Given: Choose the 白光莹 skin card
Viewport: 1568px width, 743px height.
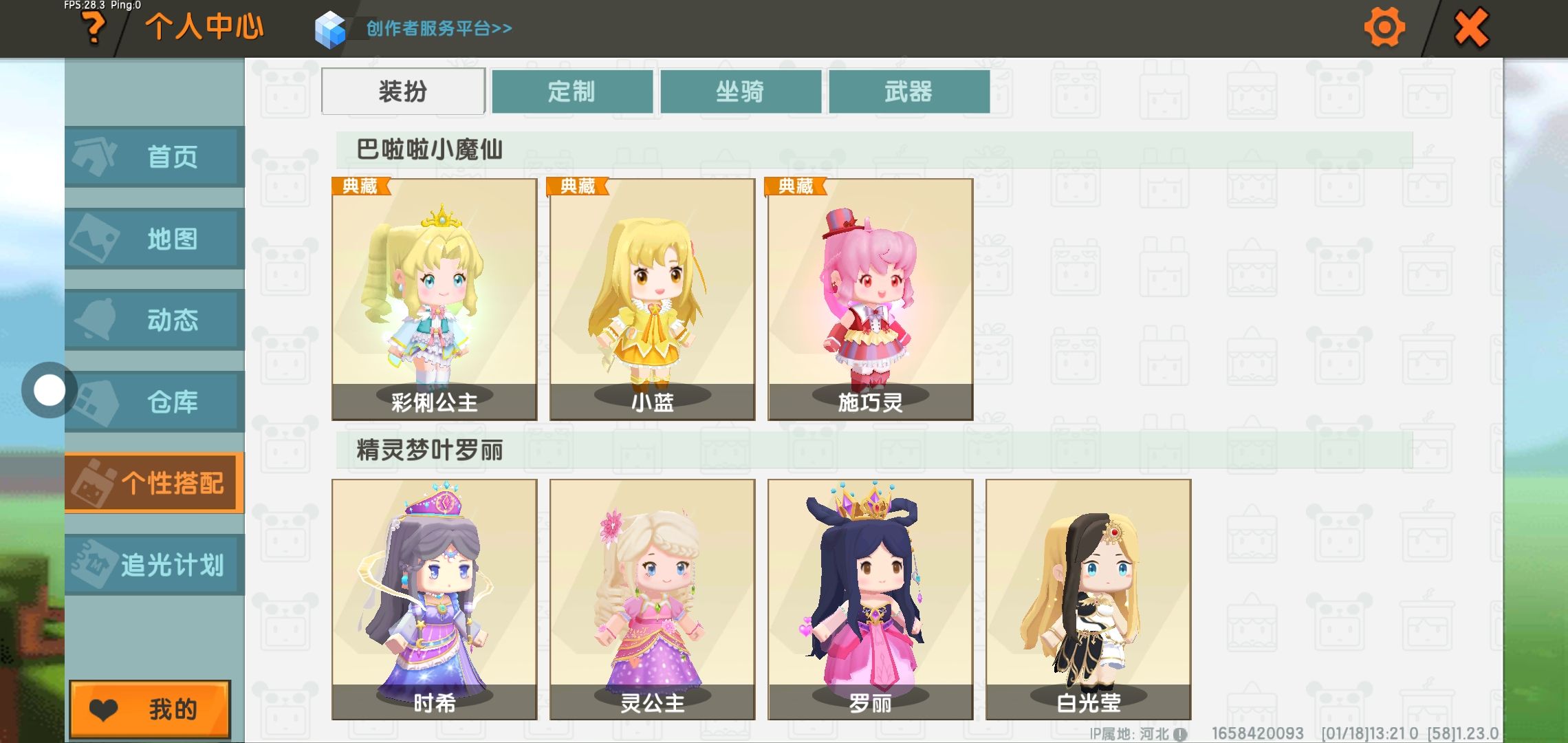Looking at the screenshot, I should point(1088,599).
